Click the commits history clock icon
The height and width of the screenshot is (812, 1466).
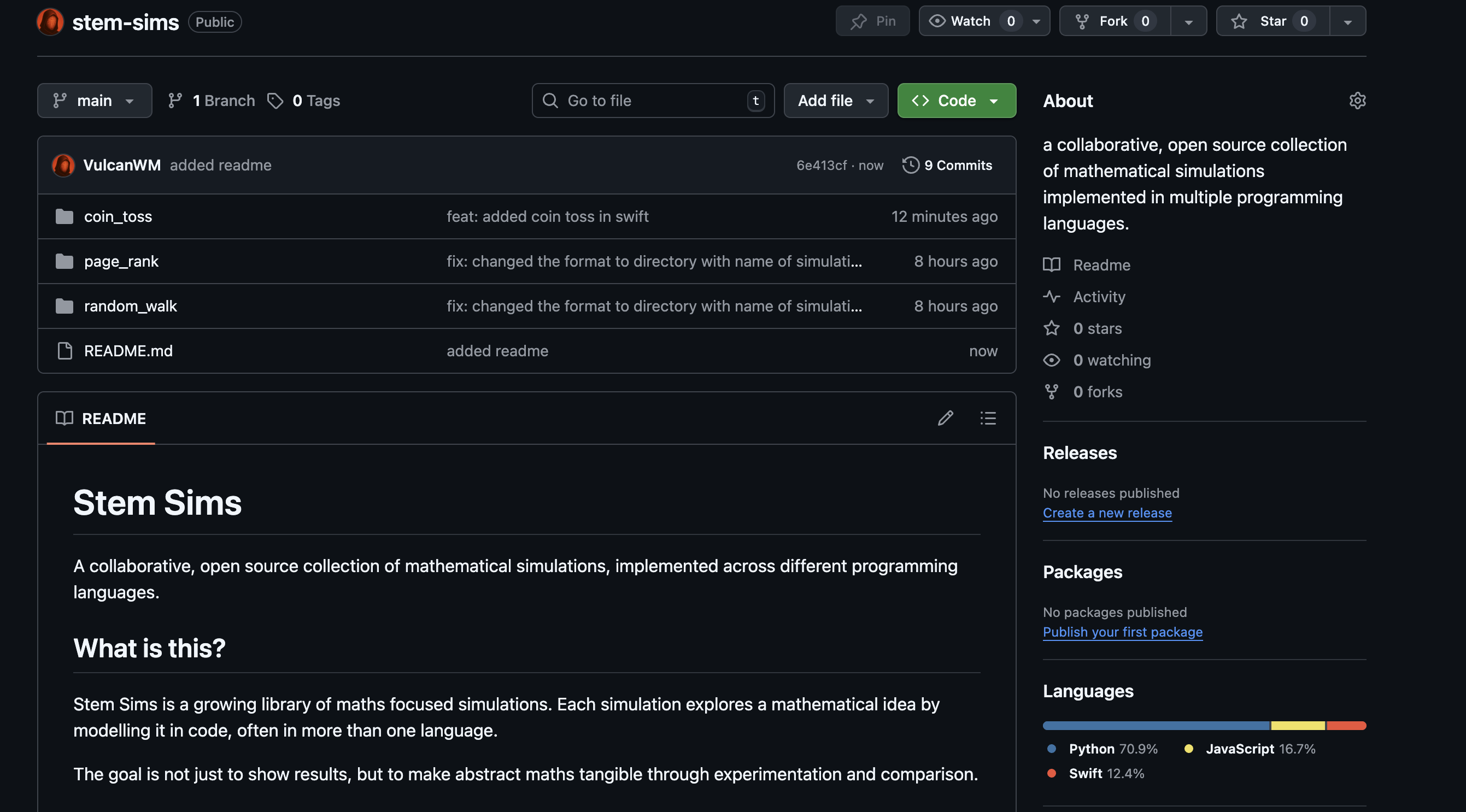pos(911,165)
